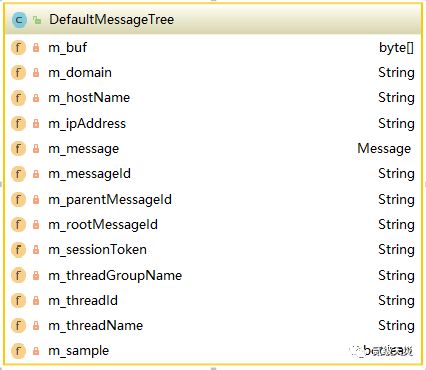The height and width of the screenshot is (370, 426).
Task: Click the lock icon beside m_sessionToken
Action: tap(36, 250)
